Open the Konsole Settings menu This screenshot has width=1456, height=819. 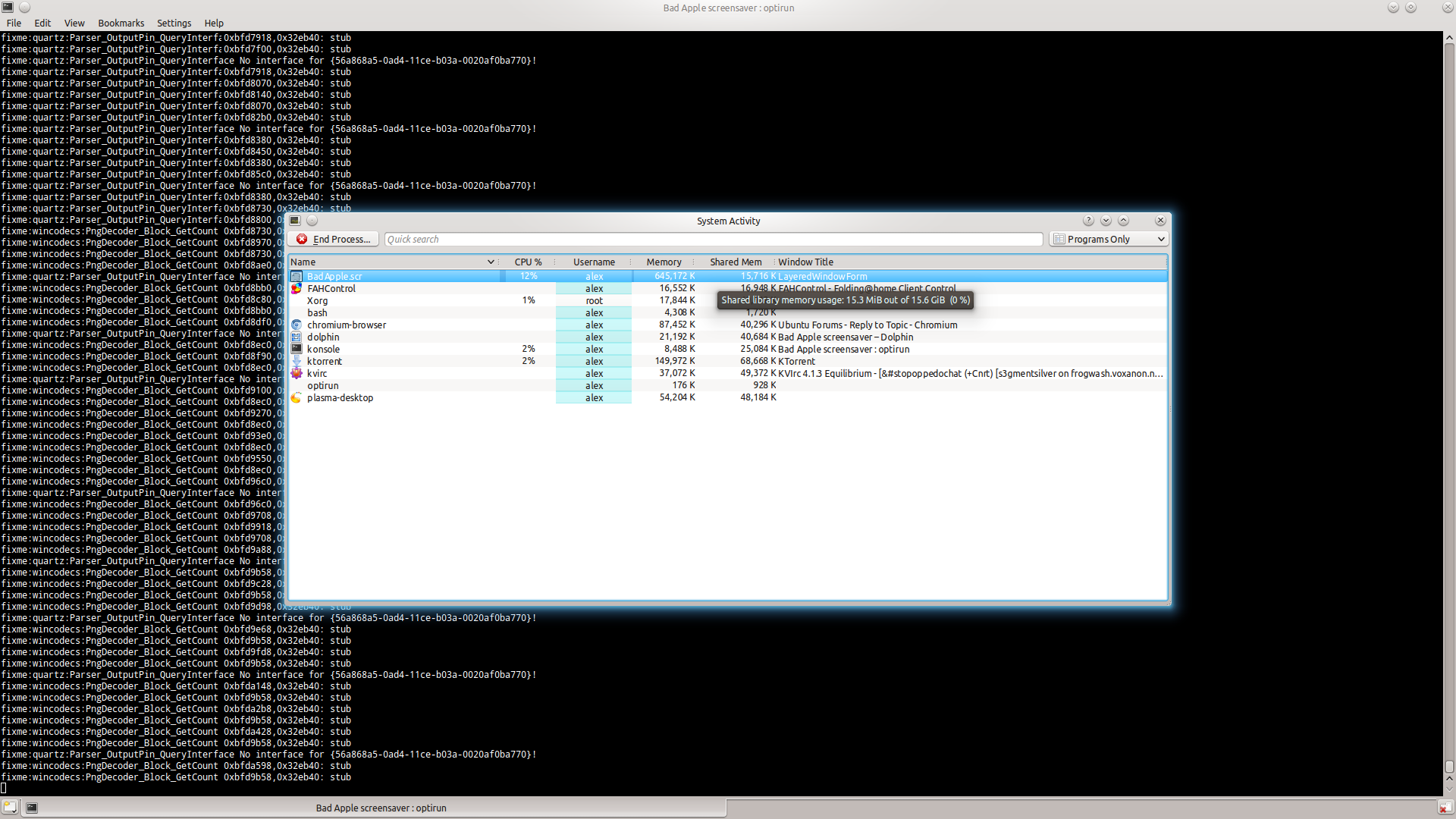coord(174,24)
